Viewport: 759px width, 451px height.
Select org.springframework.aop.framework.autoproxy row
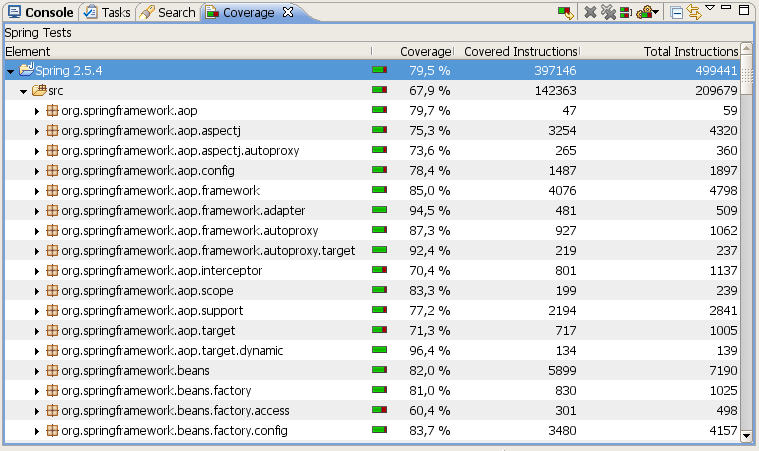point(372,230)
